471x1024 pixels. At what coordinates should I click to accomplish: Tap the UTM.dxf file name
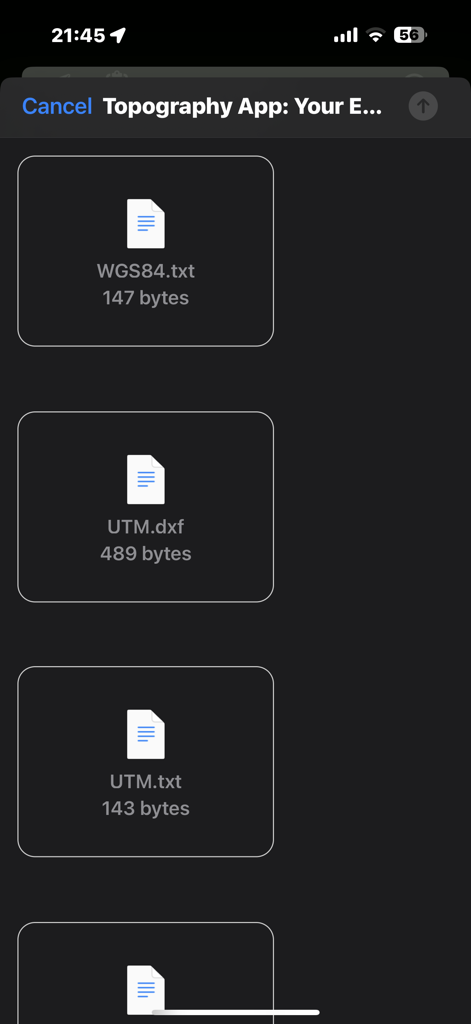(x=146, y=526)
